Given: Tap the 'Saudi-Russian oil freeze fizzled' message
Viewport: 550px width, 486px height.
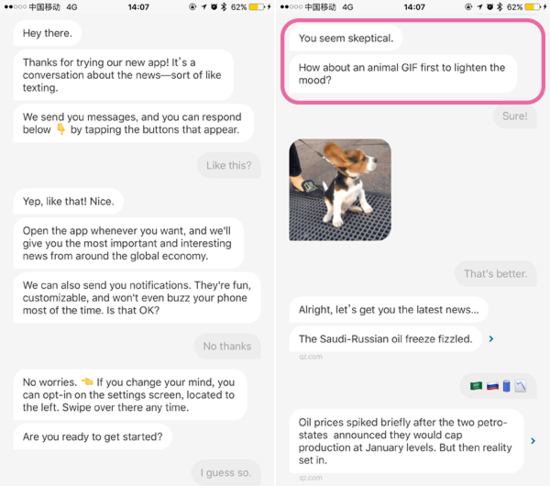Looking at the screenshot, I should click(385, 339).
